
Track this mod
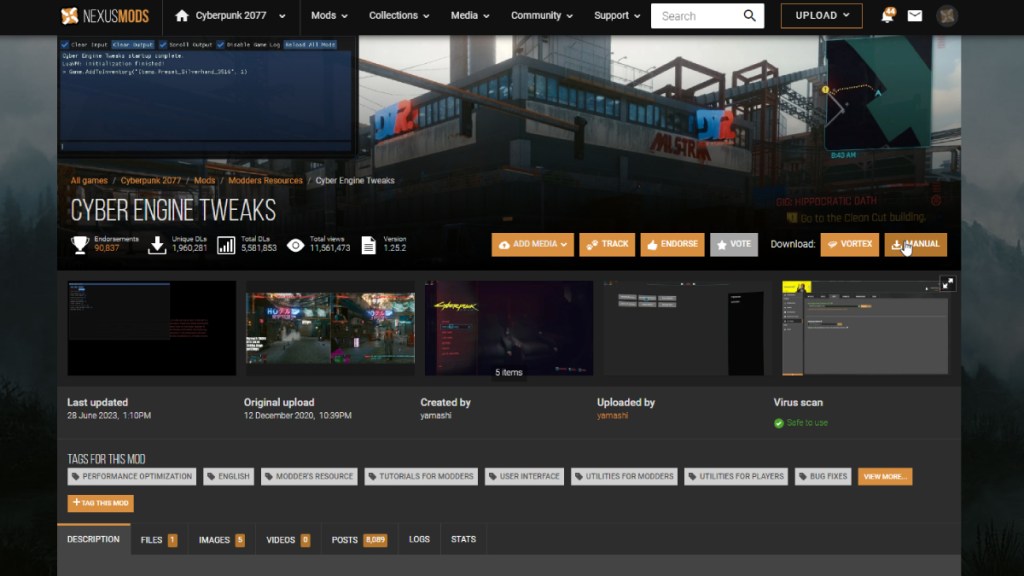[x=607, y=244]
